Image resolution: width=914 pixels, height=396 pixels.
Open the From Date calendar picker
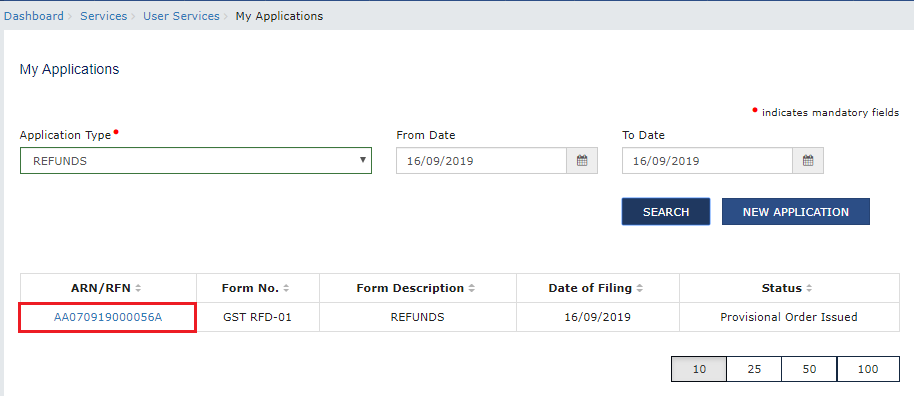tap(582, 161)
